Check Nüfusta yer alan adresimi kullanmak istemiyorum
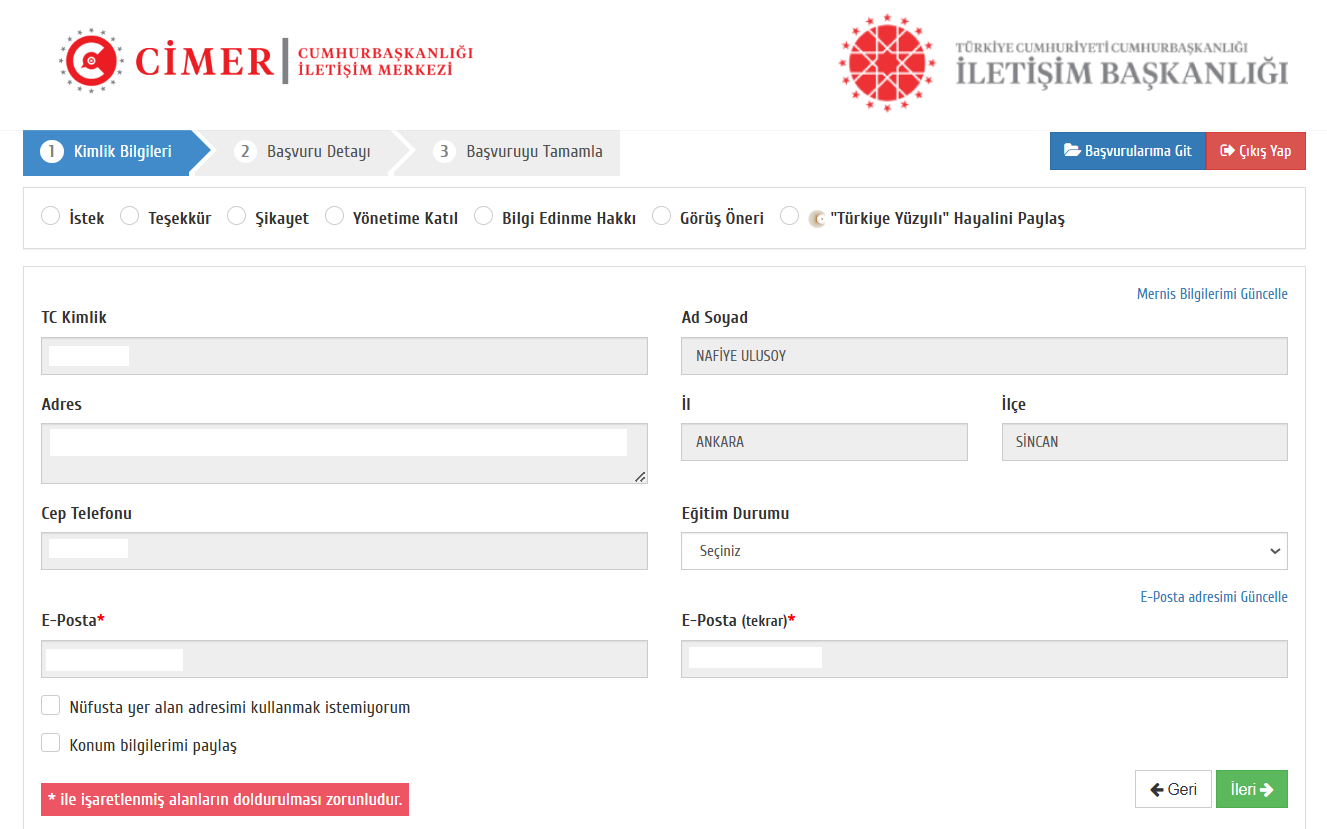This screenshot has height=829, width=1327. tap(51, 706)
